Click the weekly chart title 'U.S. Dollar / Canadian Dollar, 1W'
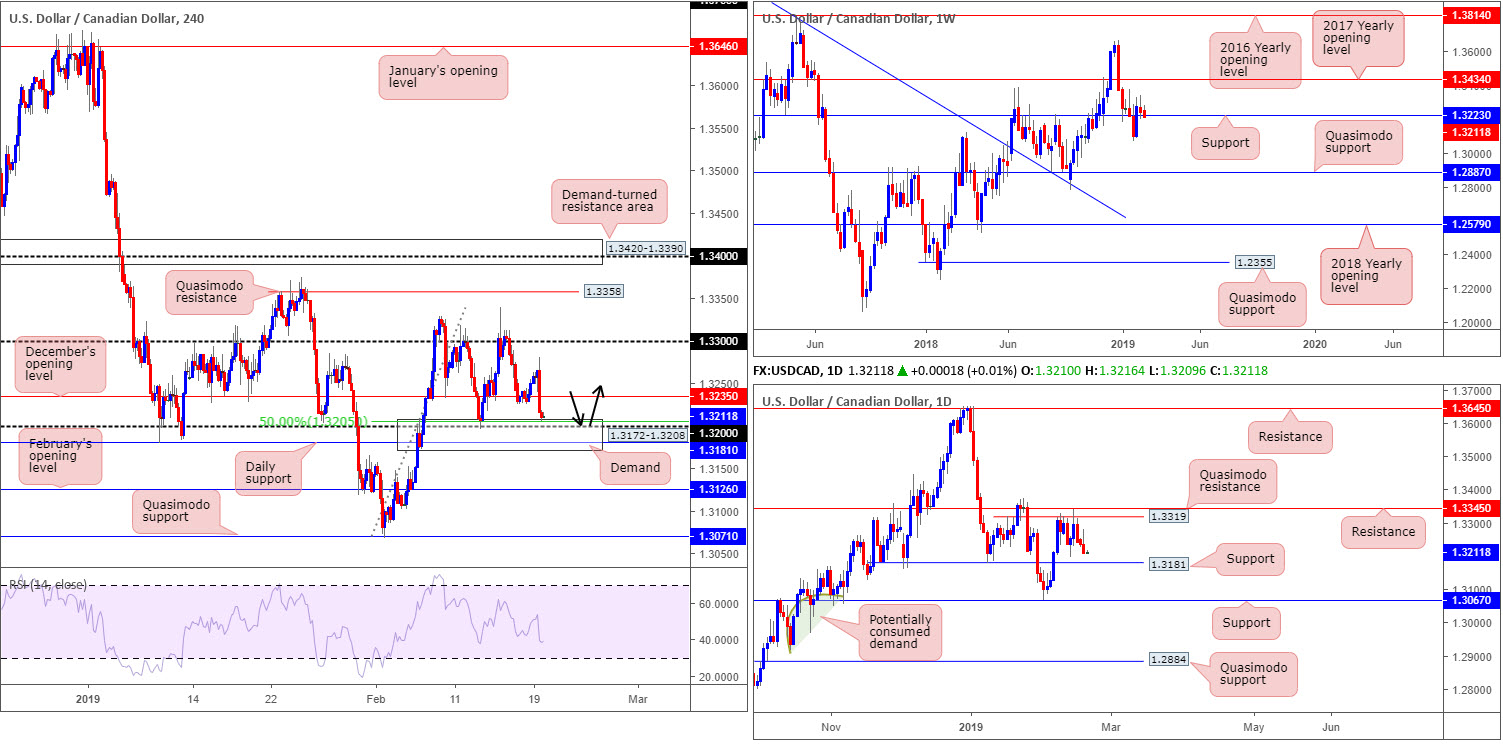The height and width of the screenshot is (744, 1503). (860, 19)
